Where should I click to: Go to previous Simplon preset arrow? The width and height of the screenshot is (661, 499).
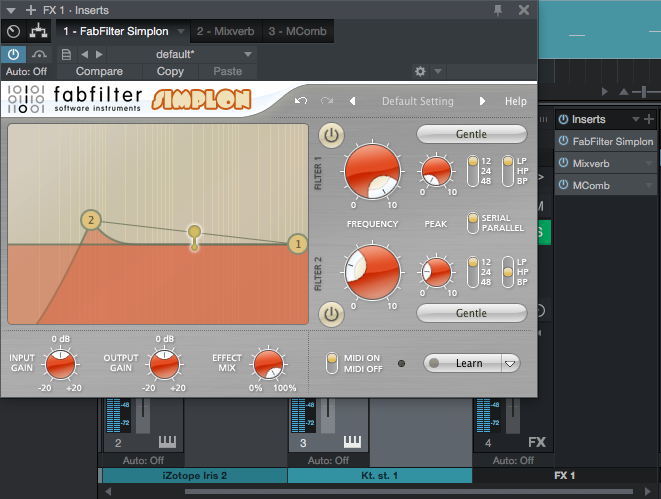tap(352, 101)
